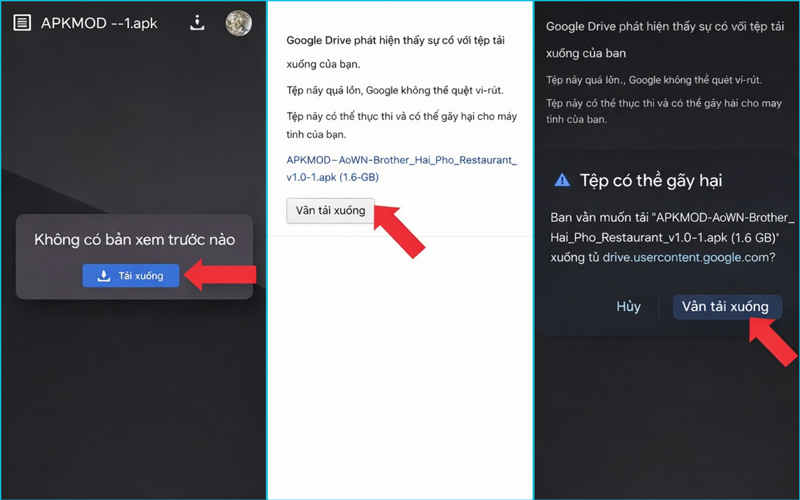Click the warning triangle icon in the dialog

562,181
